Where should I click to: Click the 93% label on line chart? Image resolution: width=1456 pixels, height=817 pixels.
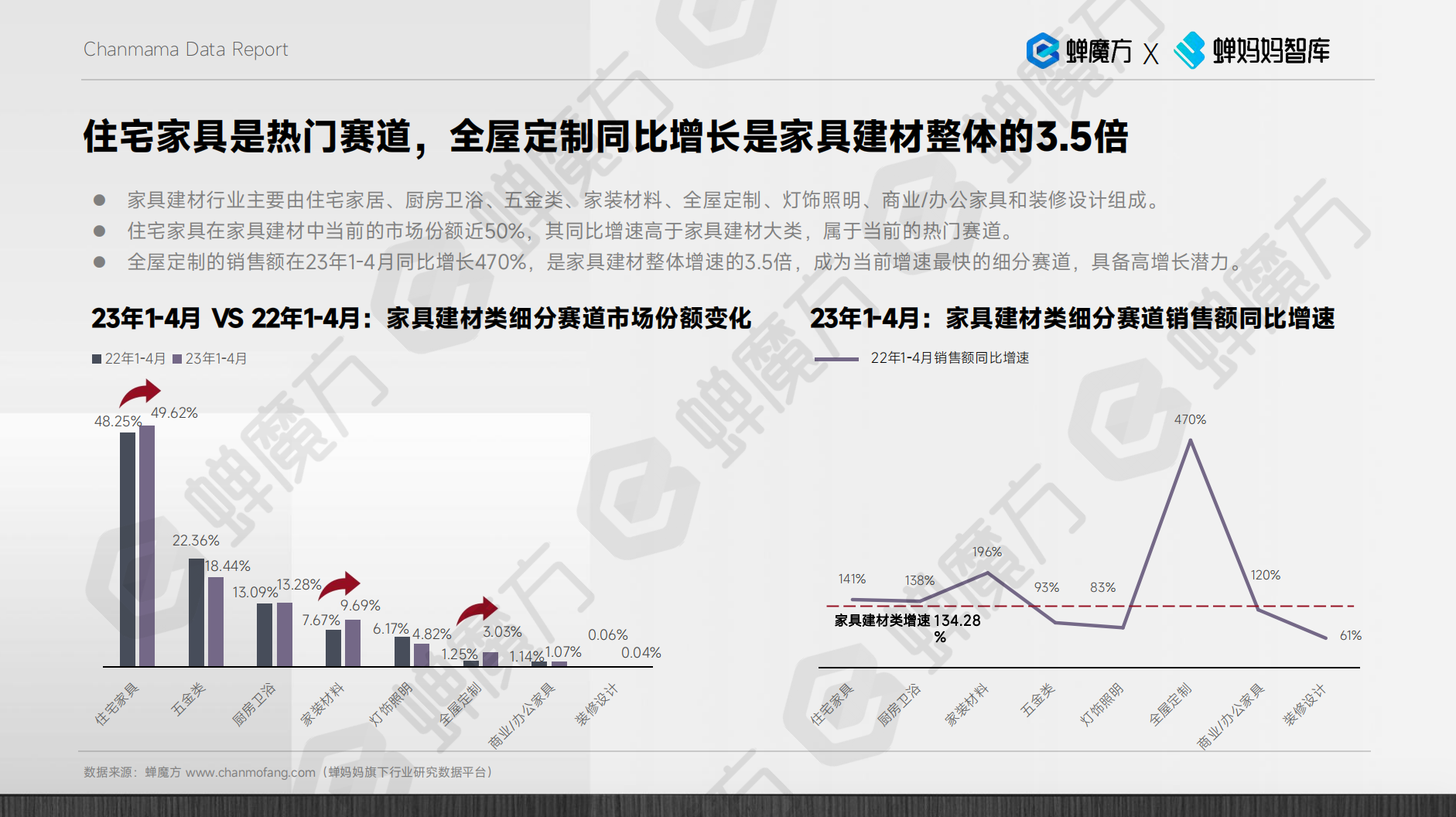tap(1047, 588)
